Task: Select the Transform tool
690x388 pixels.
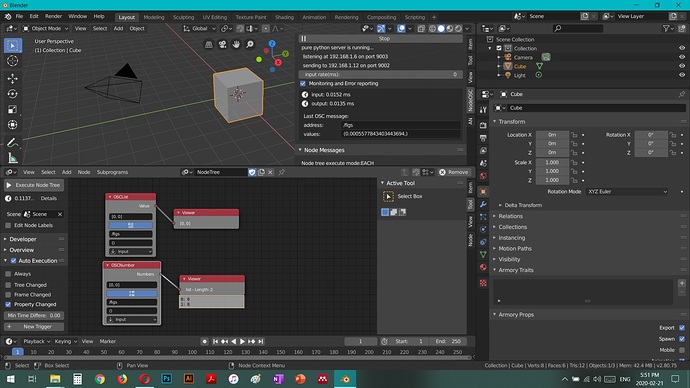Action: click(x=12, y=125)
